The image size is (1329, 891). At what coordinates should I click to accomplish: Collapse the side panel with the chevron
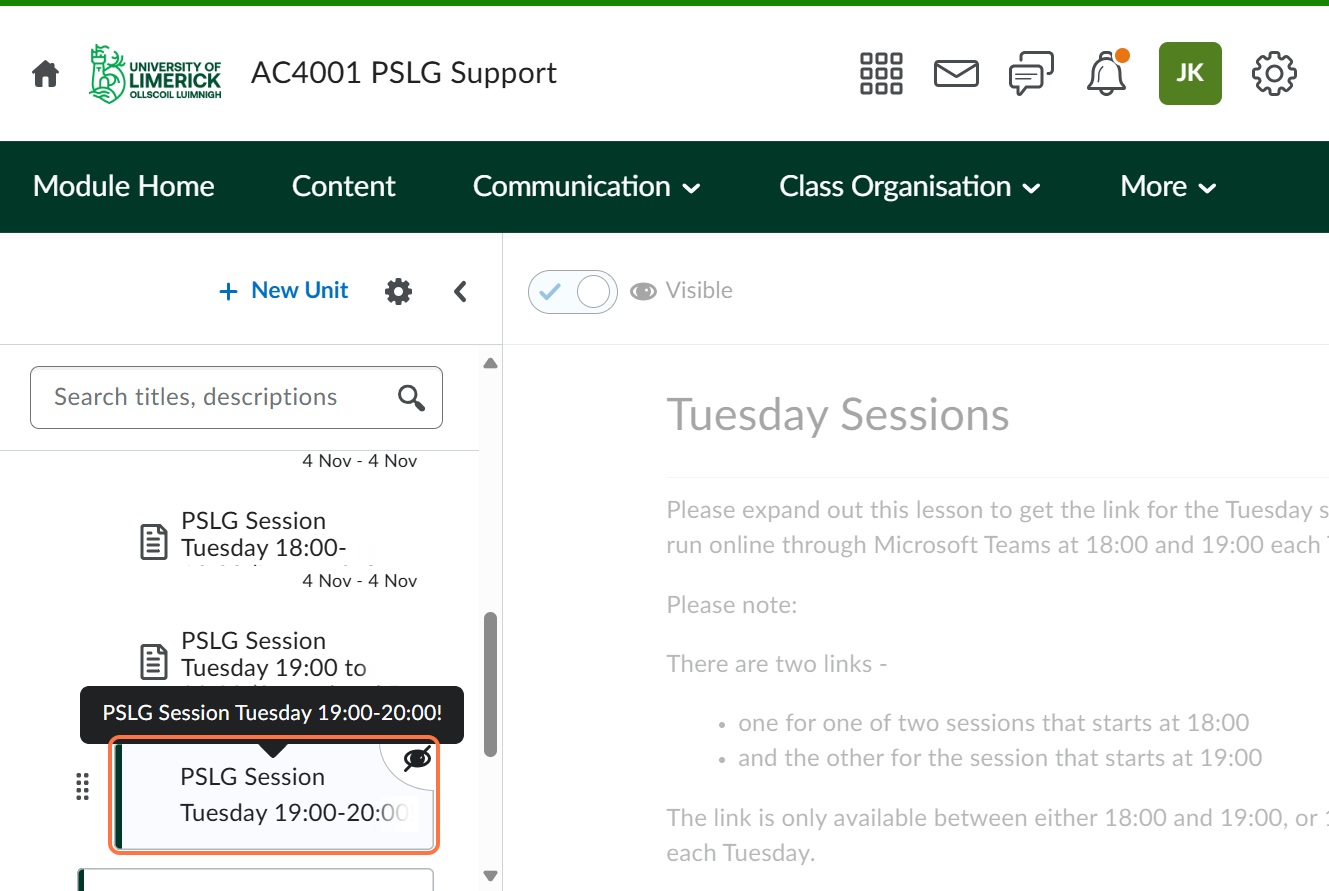[x=460, y=291]
